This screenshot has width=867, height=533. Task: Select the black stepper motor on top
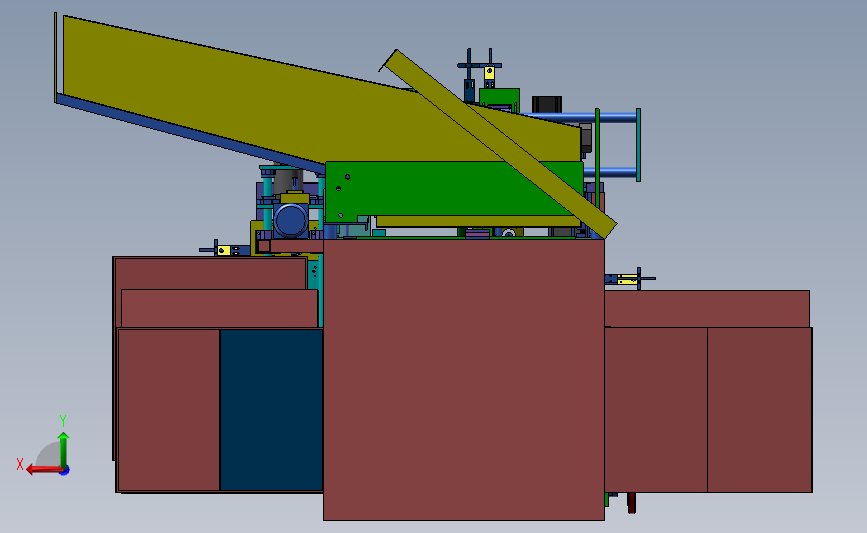547,104
